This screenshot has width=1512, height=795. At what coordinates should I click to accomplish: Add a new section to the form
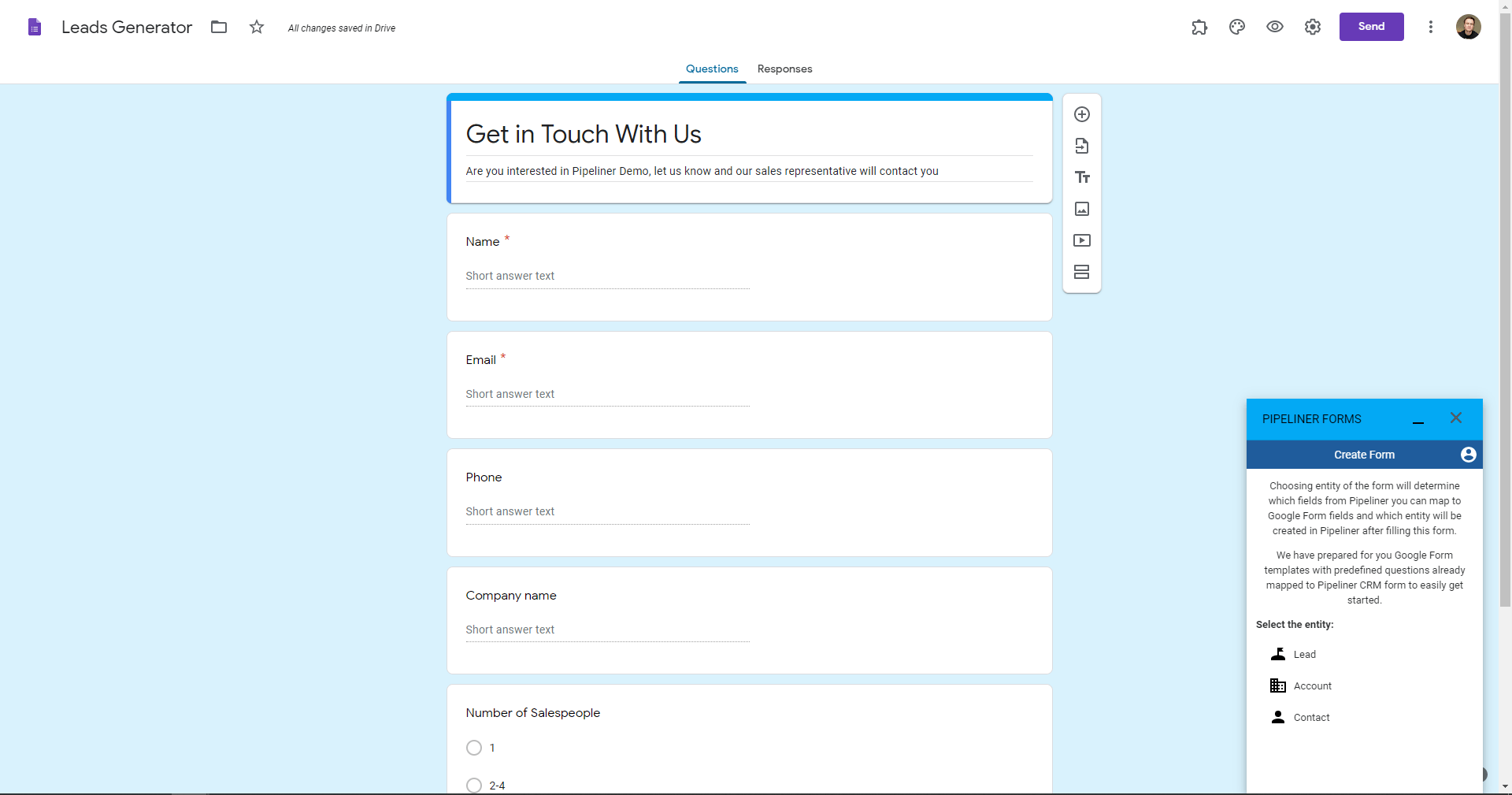1082,272
